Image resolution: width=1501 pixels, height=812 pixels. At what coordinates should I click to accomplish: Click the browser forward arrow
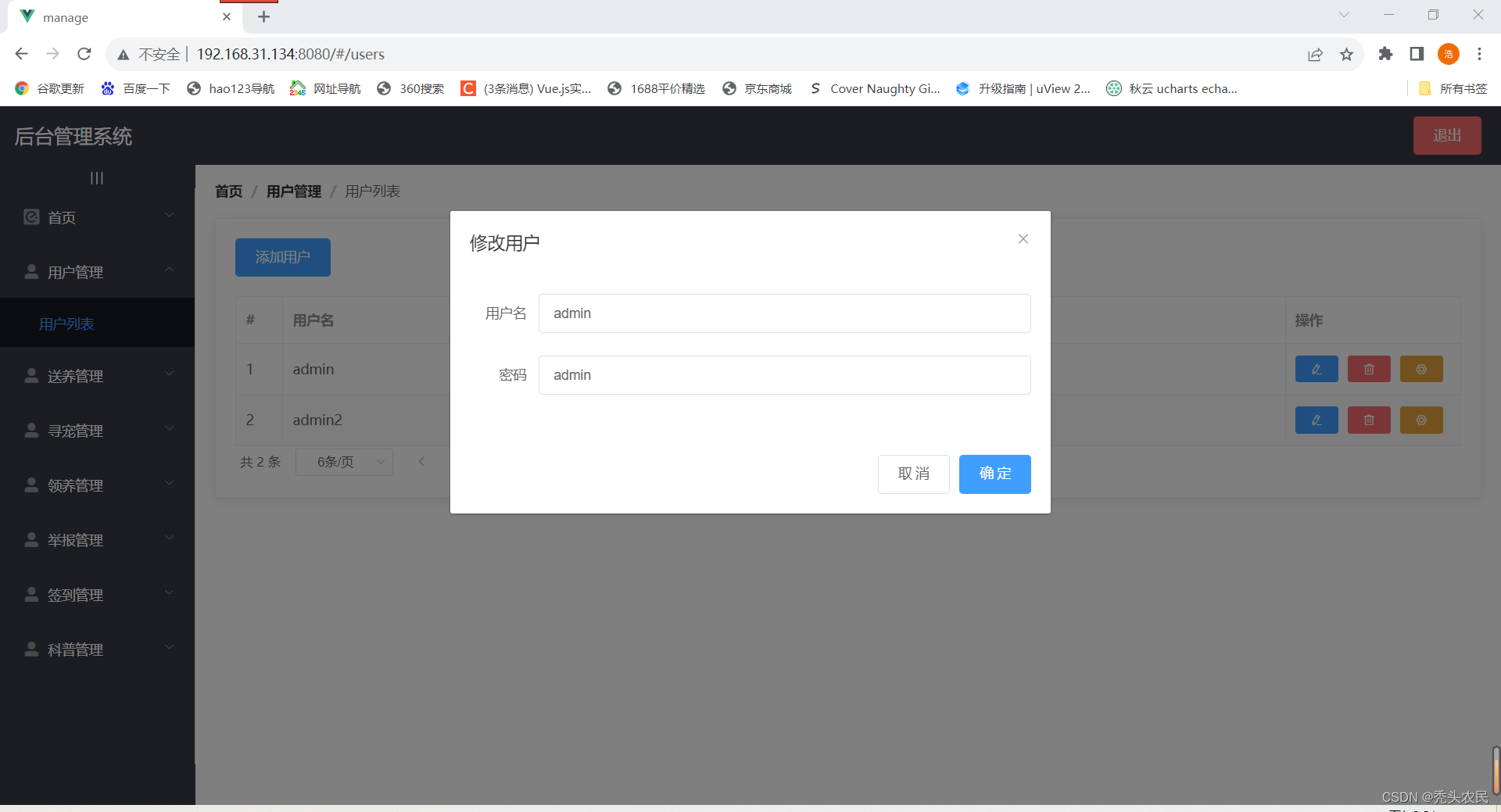click(x=53, y=54)
